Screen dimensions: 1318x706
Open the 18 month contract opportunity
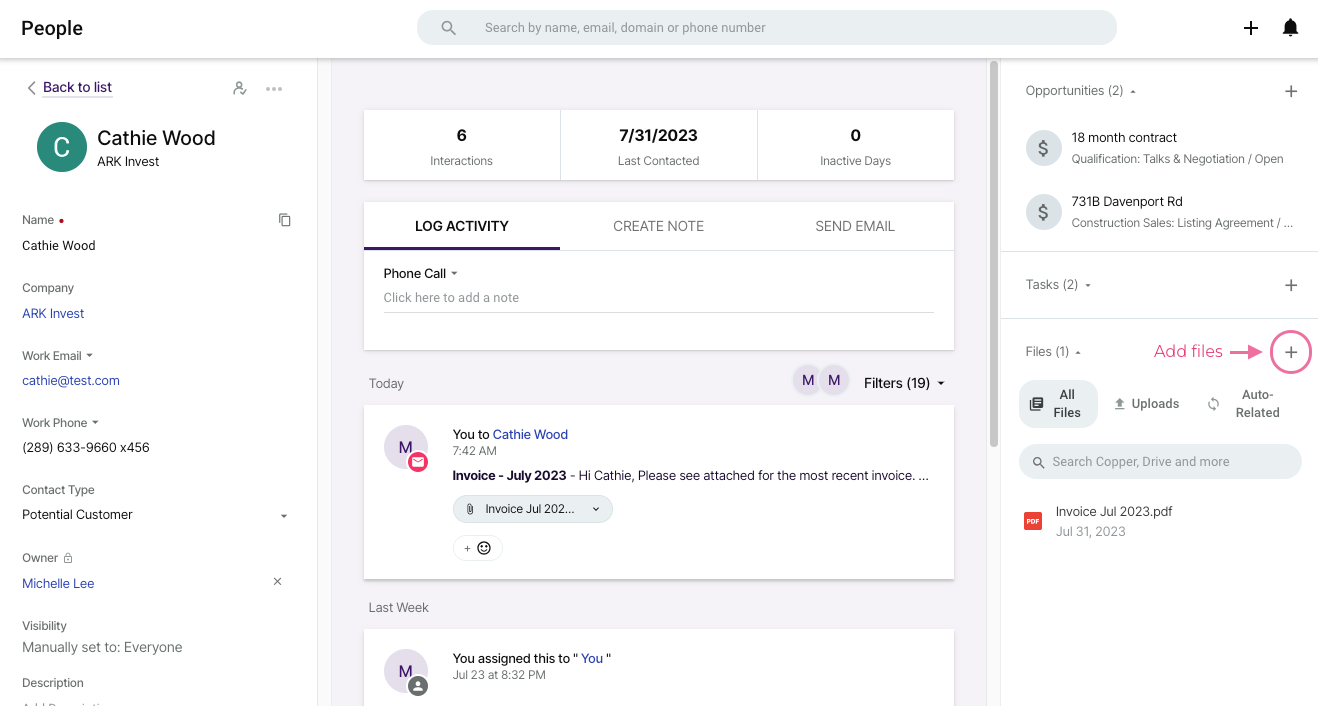[x=1124, y=138]
